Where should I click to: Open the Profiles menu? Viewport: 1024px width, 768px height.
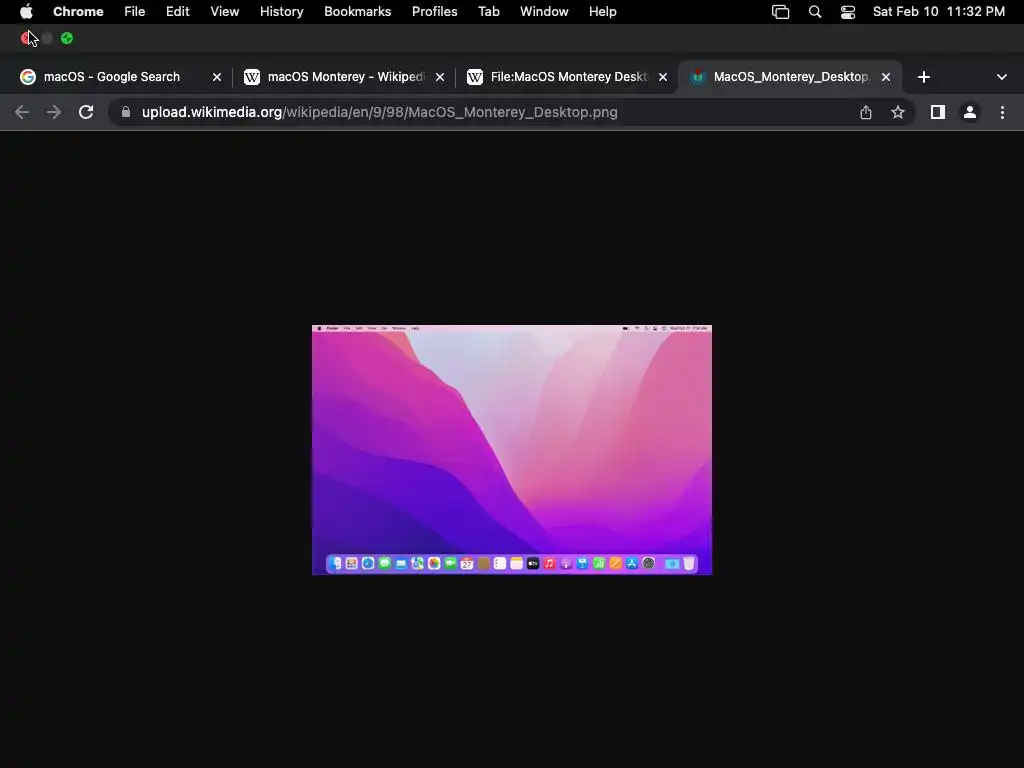tap(434, 12)
